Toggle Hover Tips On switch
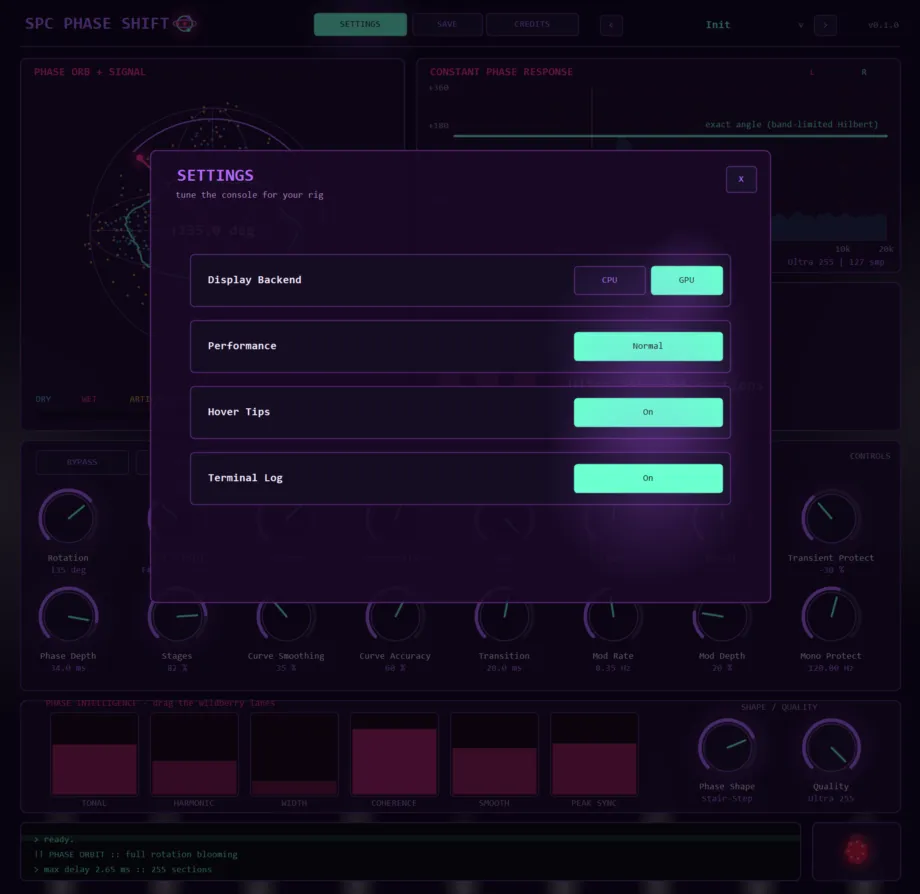The image size is (920, 894). click(x=648, y=412)
